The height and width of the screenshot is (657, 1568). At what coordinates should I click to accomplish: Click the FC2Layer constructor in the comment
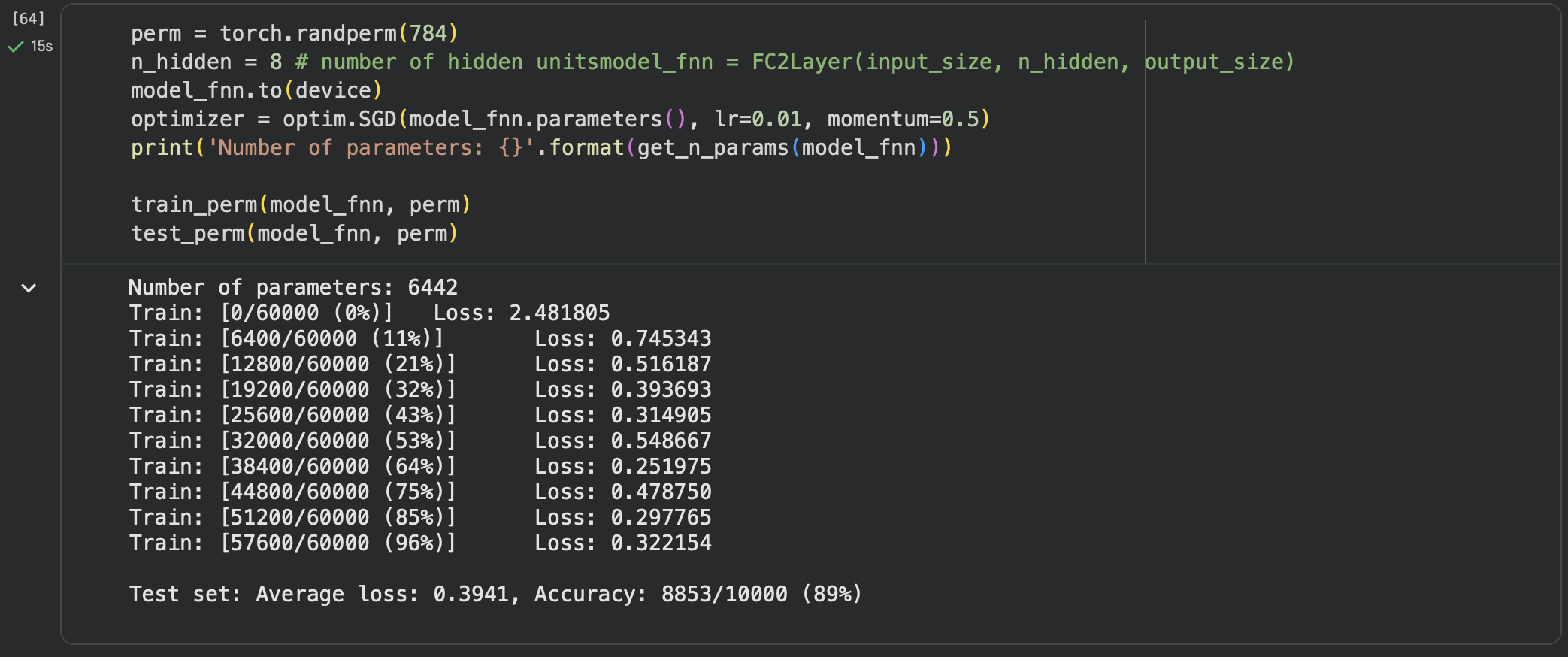pos(802,62)
